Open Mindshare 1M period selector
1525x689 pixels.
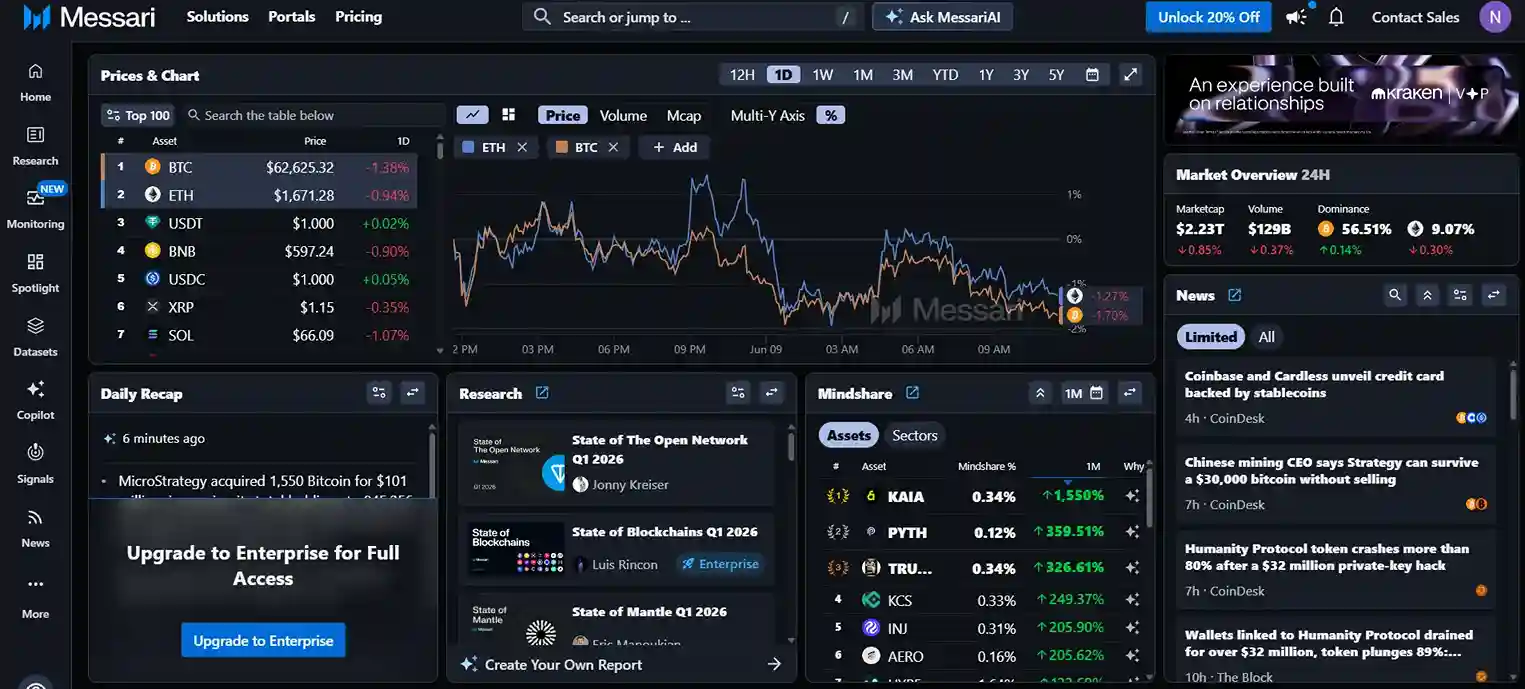[x=1084, y=393]
